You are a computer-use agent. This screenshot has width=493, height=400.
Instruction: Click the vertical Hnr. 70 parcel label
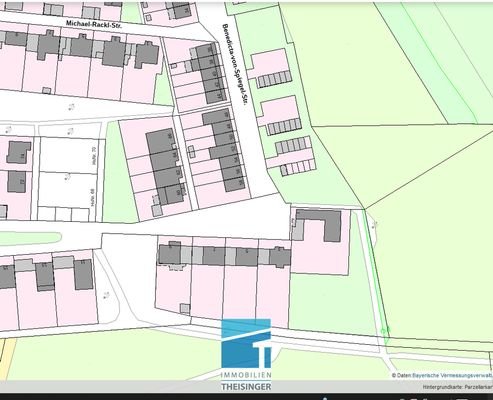93,156
